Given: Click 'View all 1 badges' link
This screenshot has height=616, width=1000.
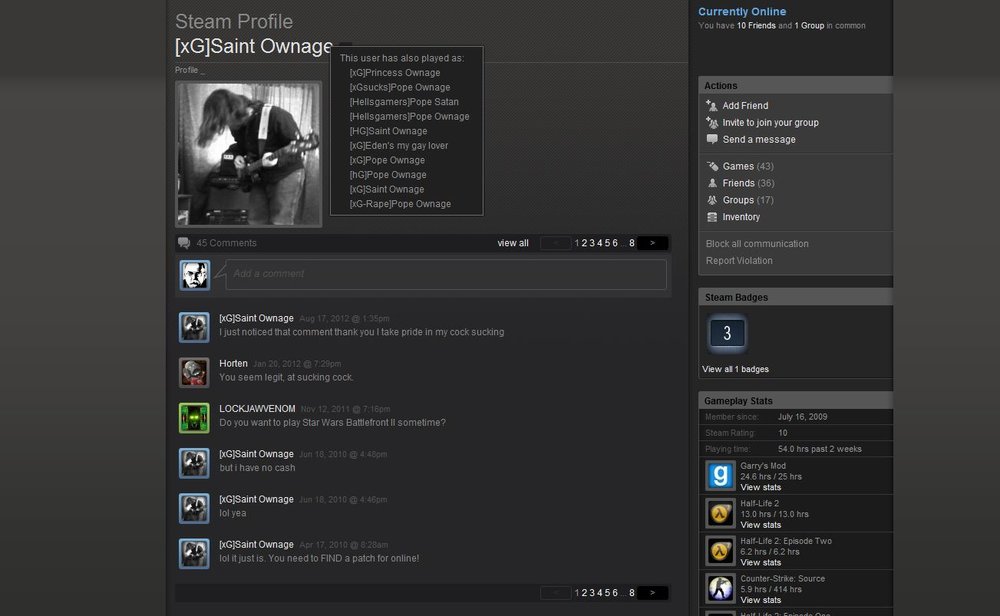Looking at the screenshot, I should [x=735, y=369].
